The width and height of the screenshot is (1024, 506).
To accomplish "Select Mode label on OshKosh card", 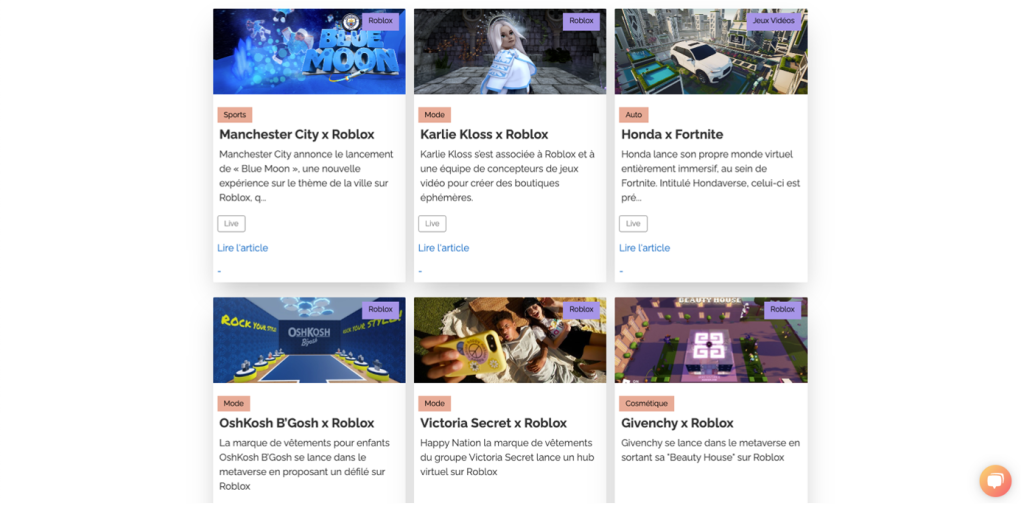I will click(x=233, y=403).
